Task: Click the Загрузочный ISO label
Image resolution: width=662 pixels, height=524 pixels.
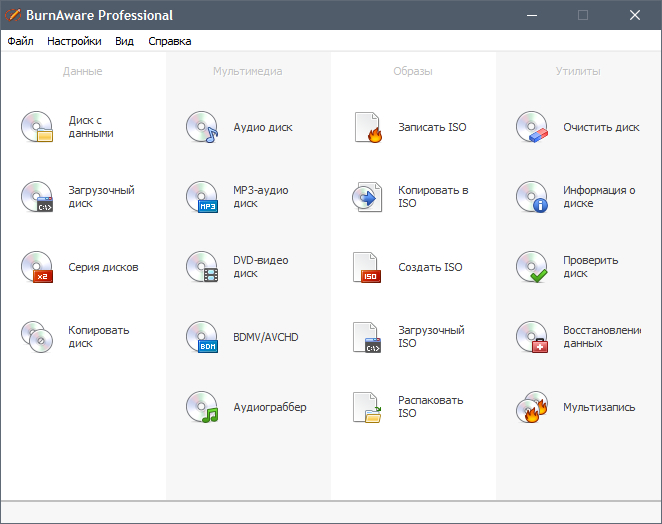Action: [x=431, y=337]
